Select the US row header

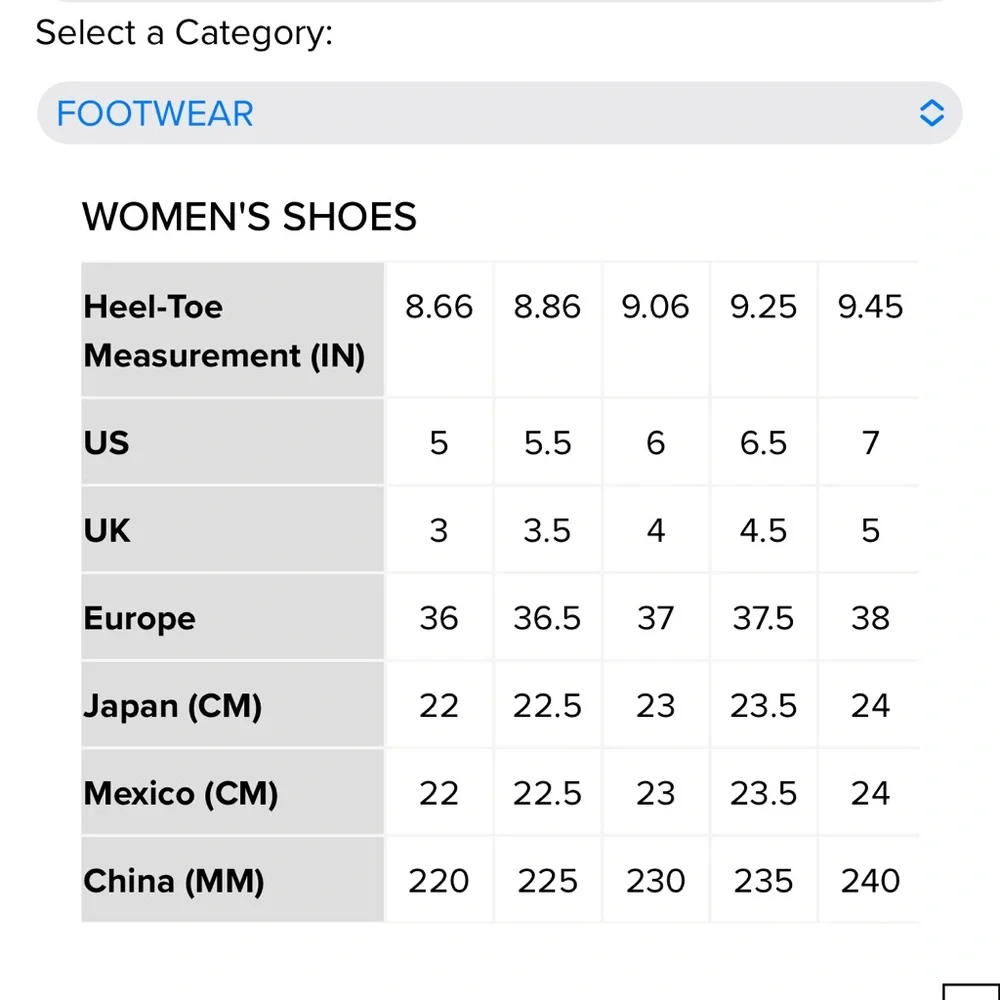point(233,442)
